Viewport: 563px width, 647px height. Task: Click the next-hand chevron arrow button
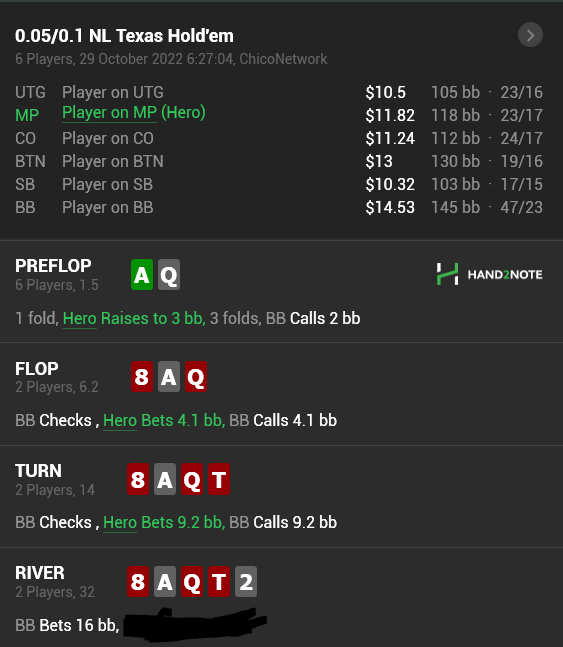[x=530, y=35]
